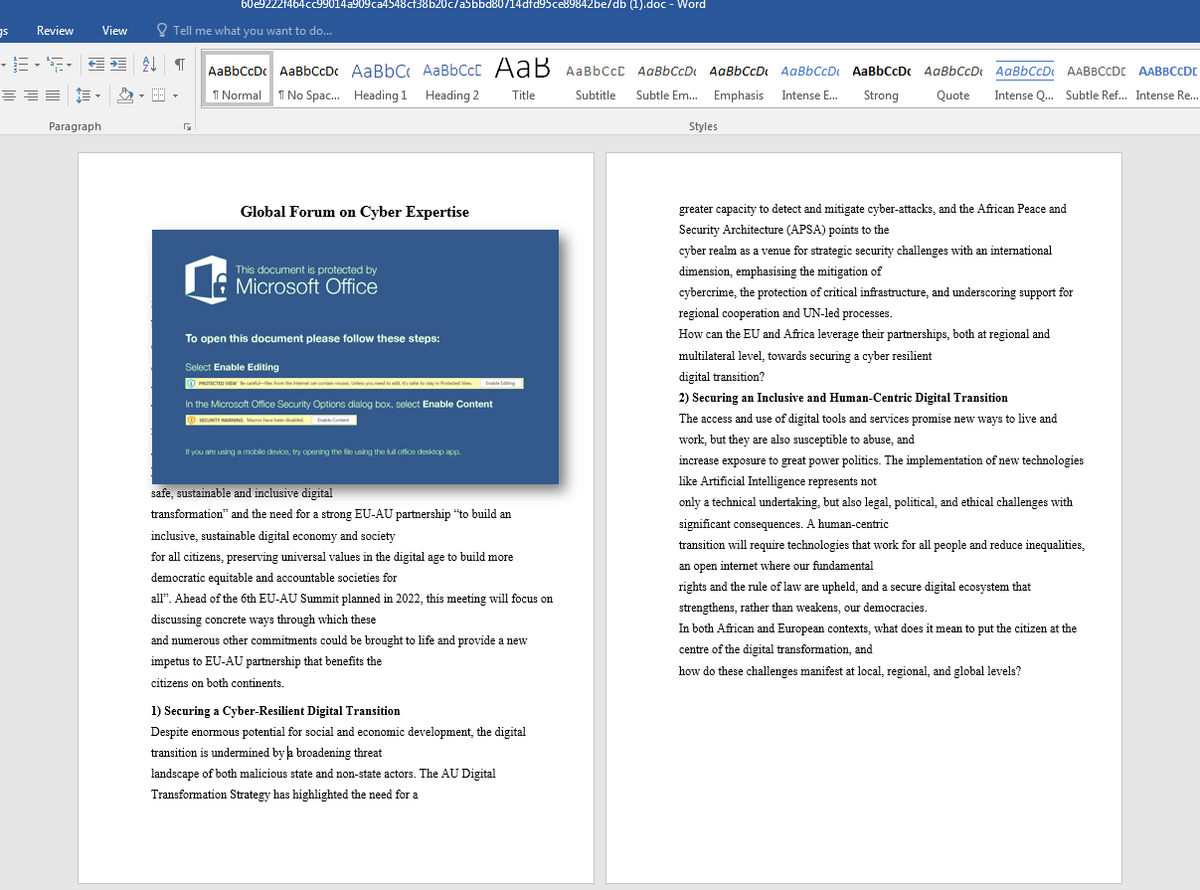Viewport: 1200px width, 890px height.
Task: Click text 'safe, sustainable and inclusive digital'
Action: [241, 493]
